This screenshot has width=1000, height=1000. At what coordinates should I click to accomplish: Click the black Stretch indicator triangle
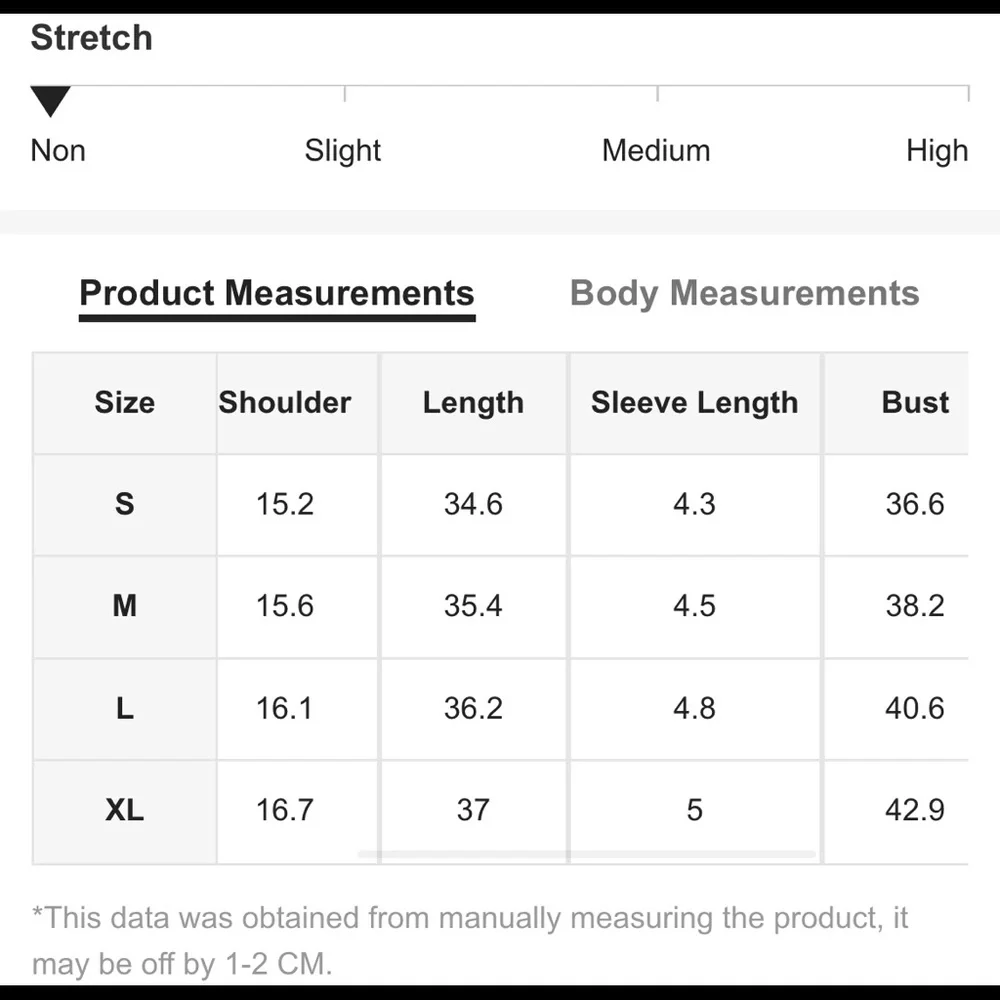click(50, 101)
